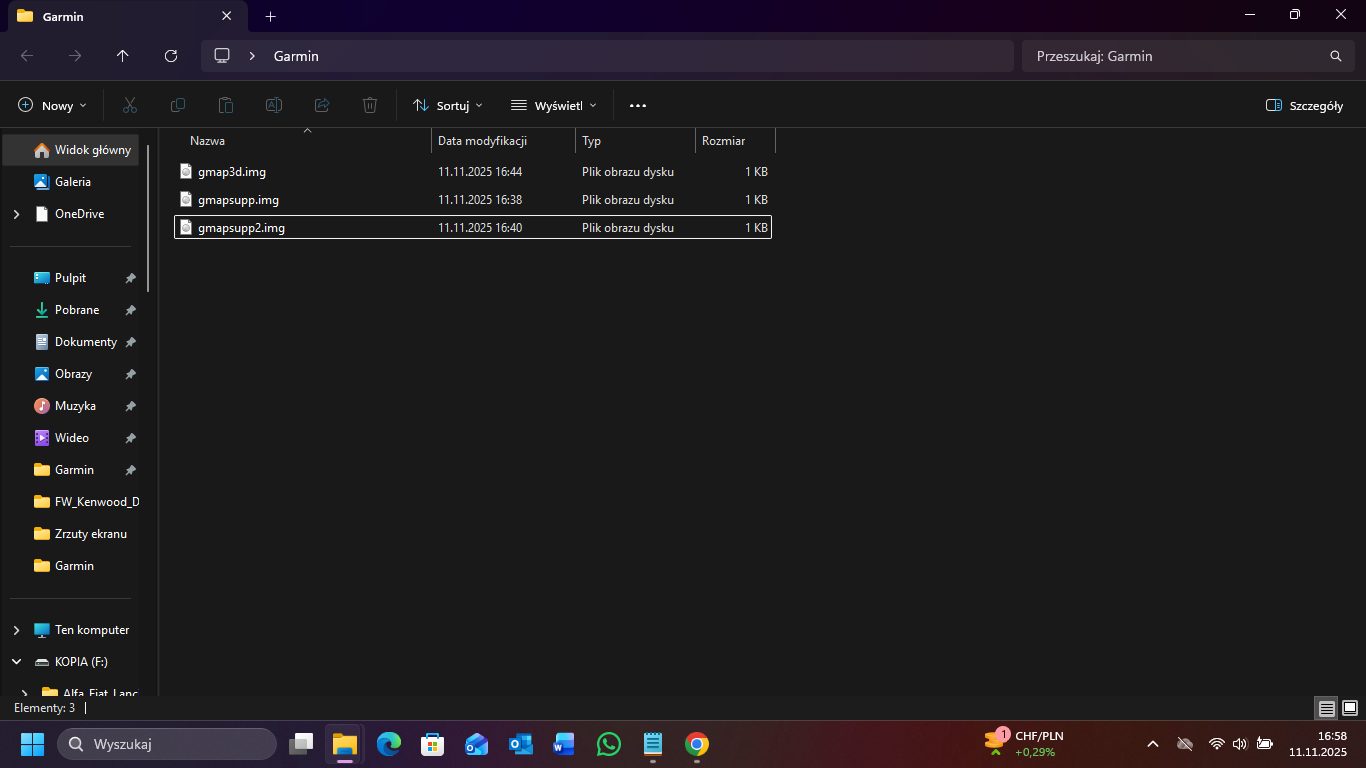Expand the Ten komputer tree node
The image size is (1366, 768).
click(x=16, y=630)
